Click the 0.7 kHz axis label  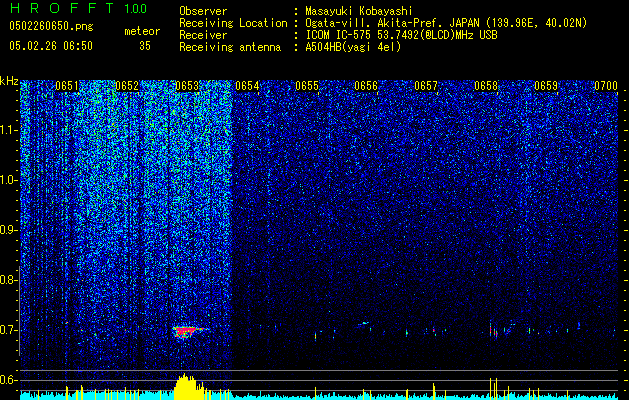(9, 330)
